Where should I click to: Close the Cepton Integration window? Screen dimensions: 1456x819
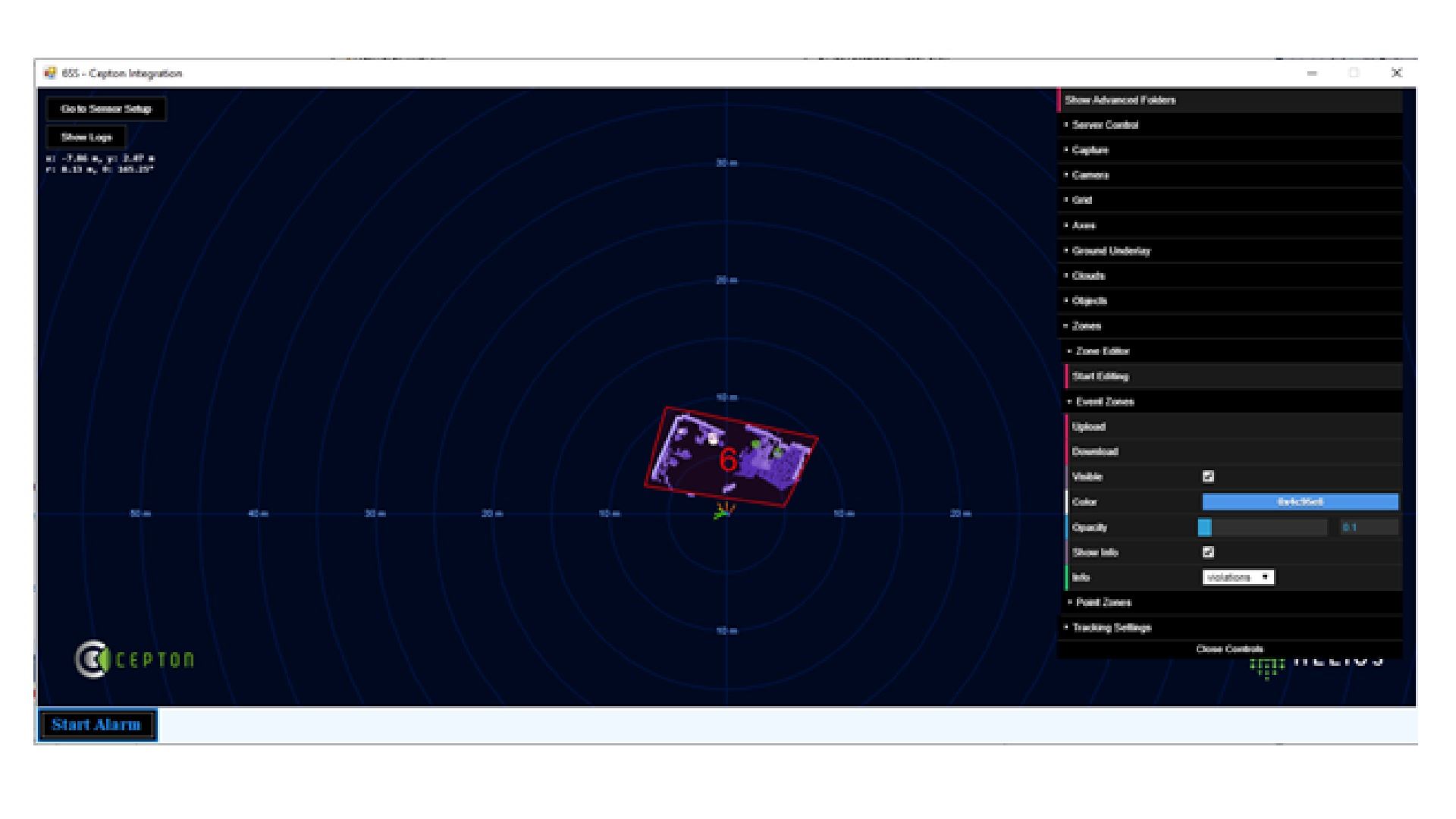(x=1396, y=73)
